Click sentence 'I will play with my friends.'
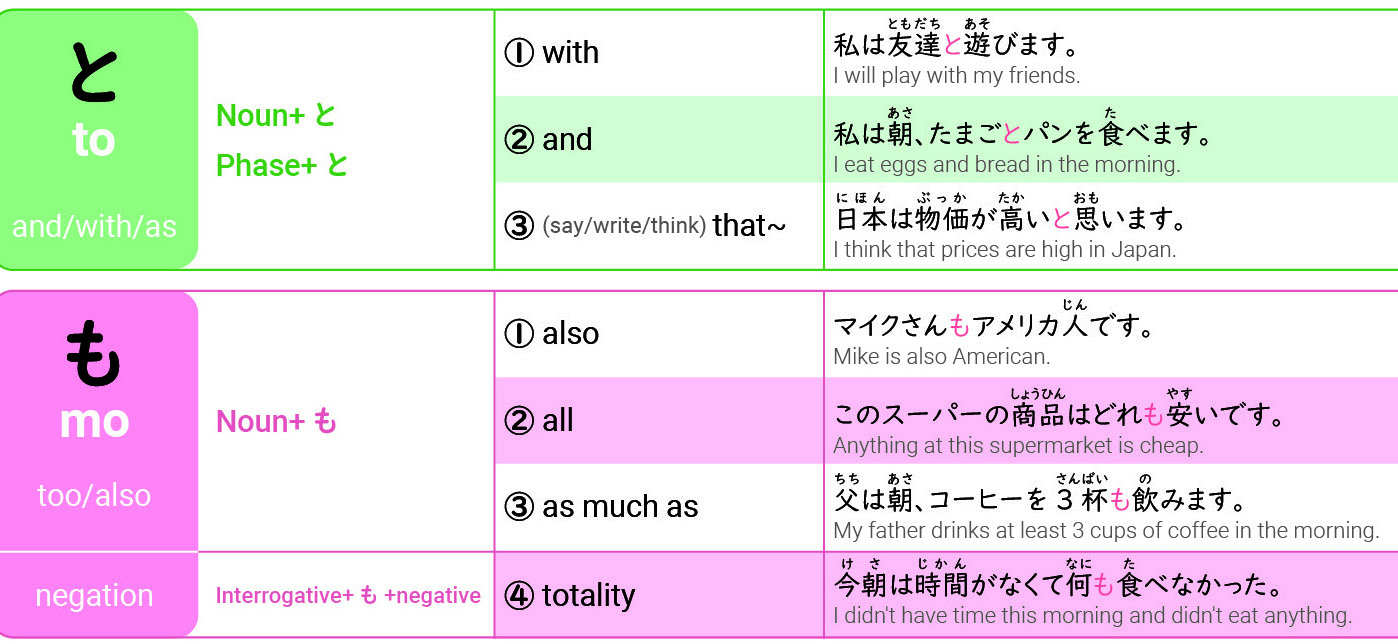This screenshot has width=1398, height=644. pyautogui.click(x=957, y=76)
